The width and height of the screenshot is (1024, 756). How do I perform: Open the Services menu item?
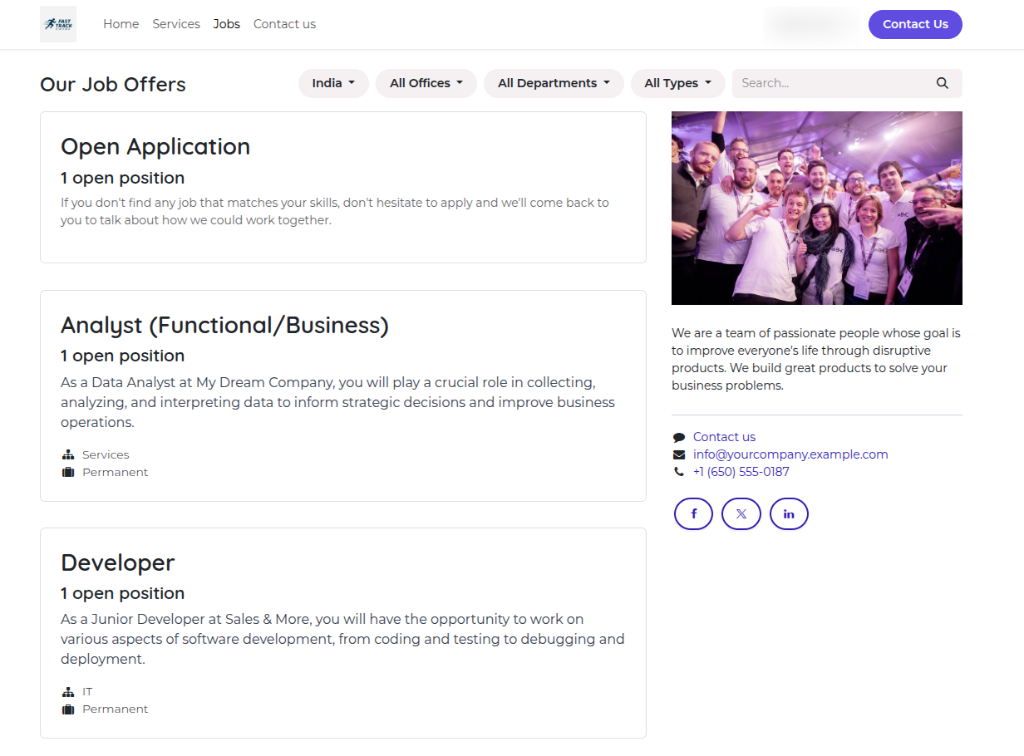click(x=176, y=24)
